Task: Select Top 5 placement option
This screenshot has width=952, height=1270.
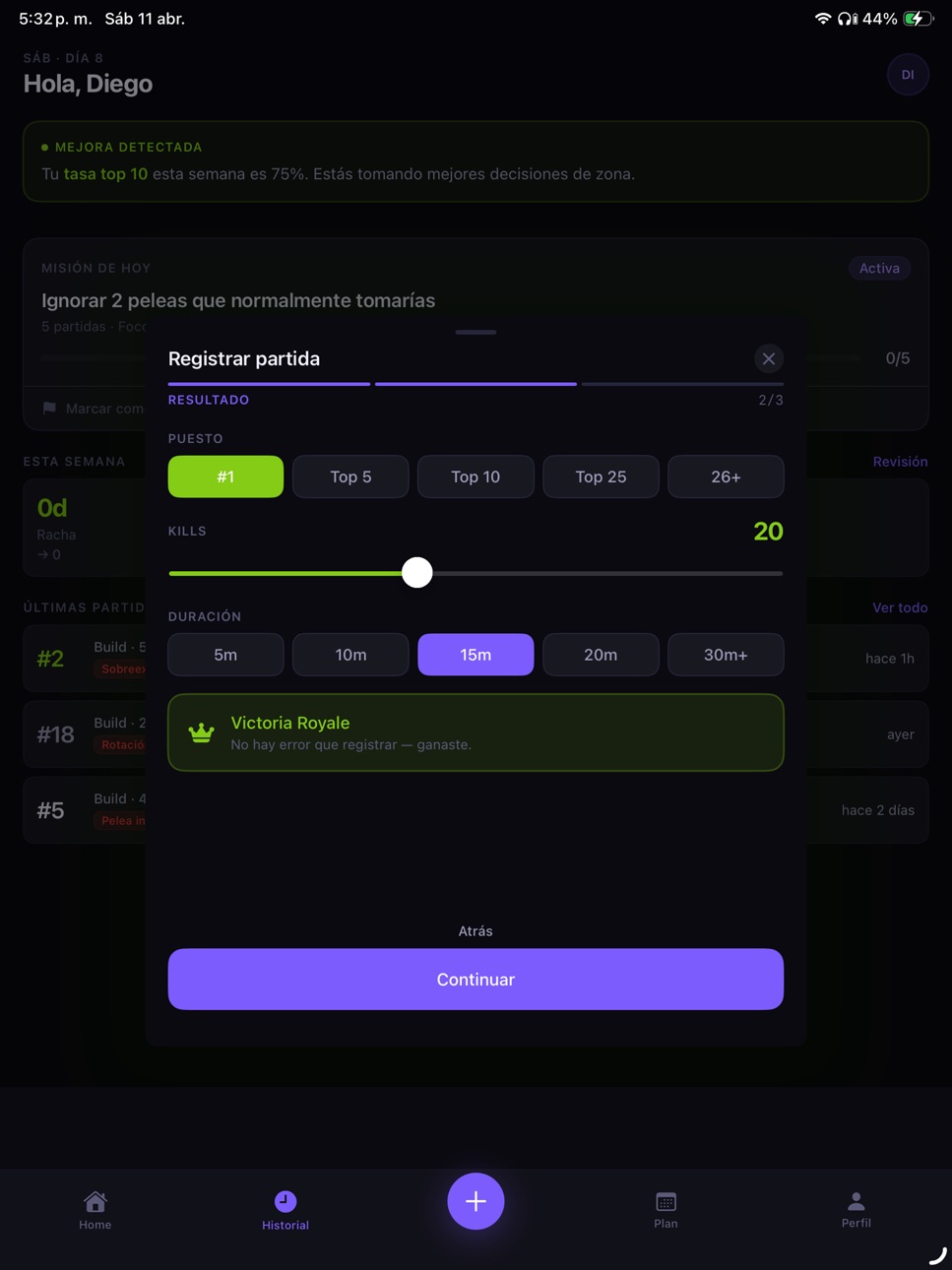Action: pos(350,476)
